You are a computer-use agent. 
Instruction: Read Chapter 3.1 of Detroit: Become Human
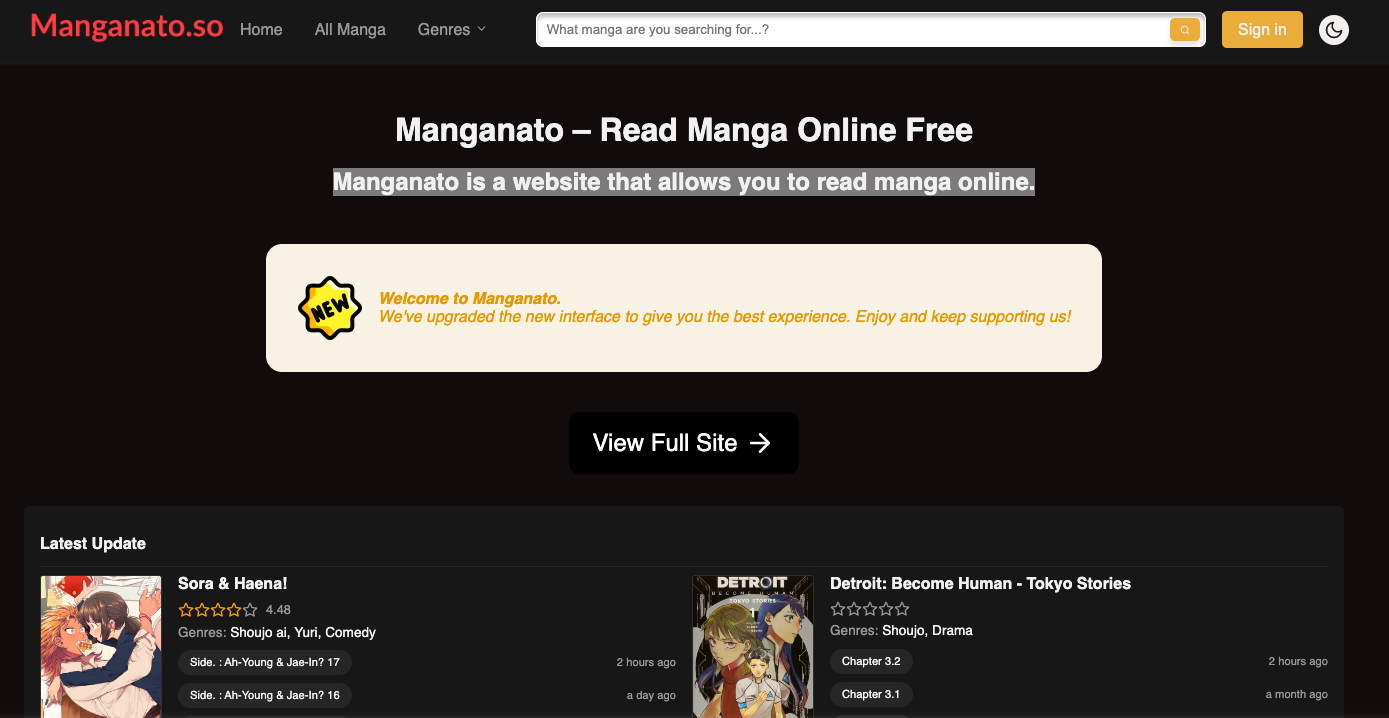(871, 695)
